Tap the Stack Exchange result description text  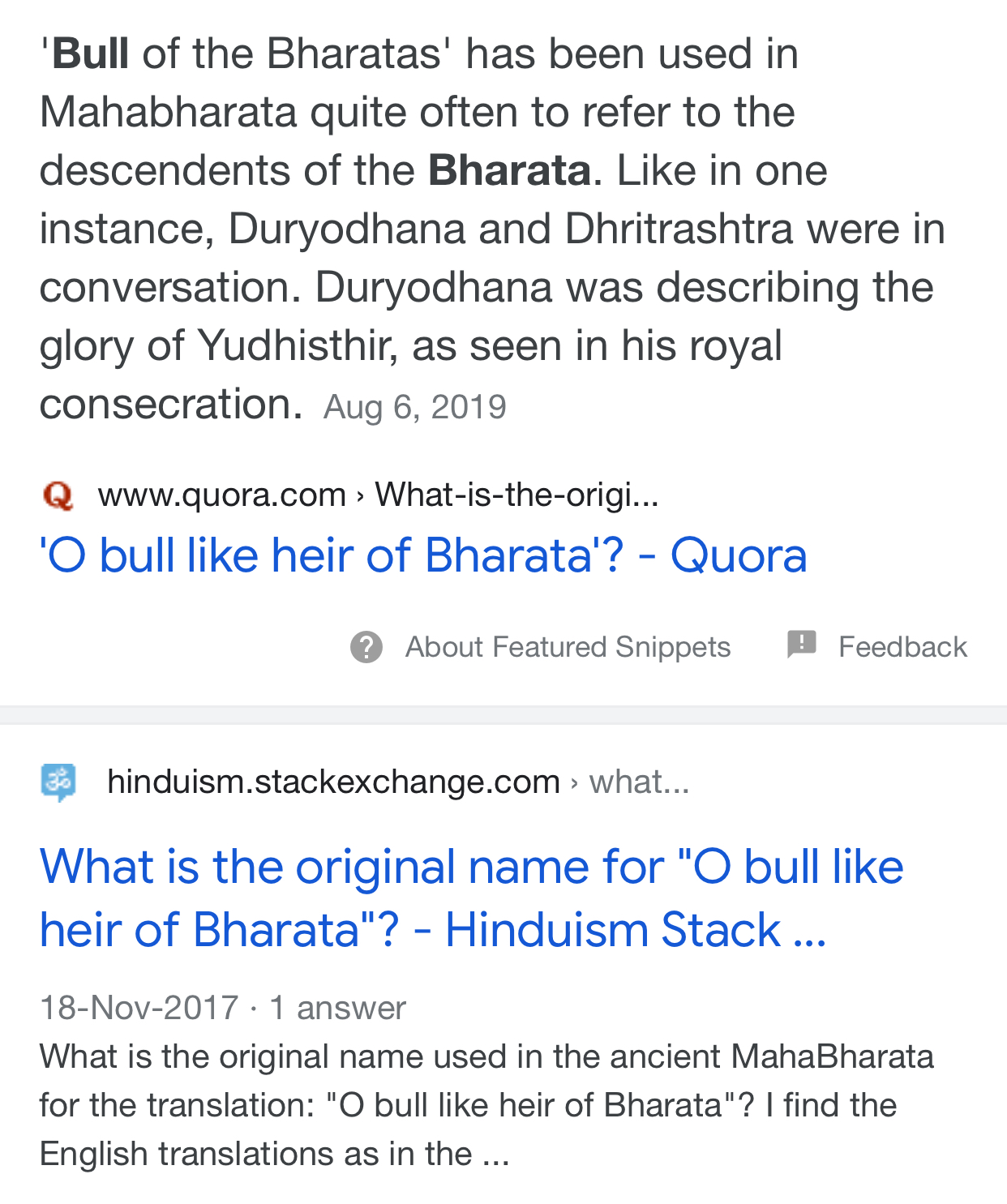click(486, 1105)
